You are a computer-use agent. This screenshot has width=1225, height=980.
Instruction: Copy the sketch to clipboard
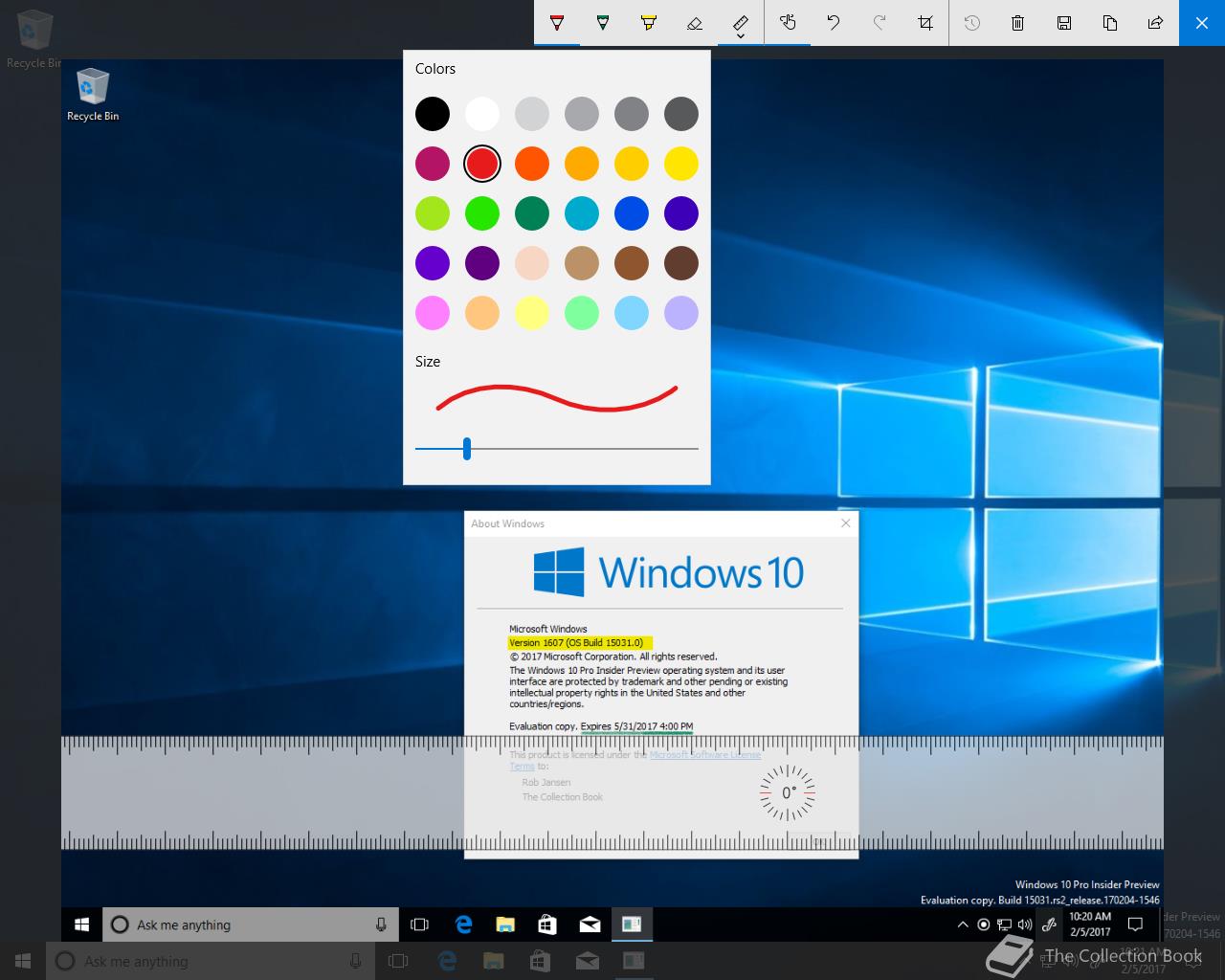(1110, 23)
